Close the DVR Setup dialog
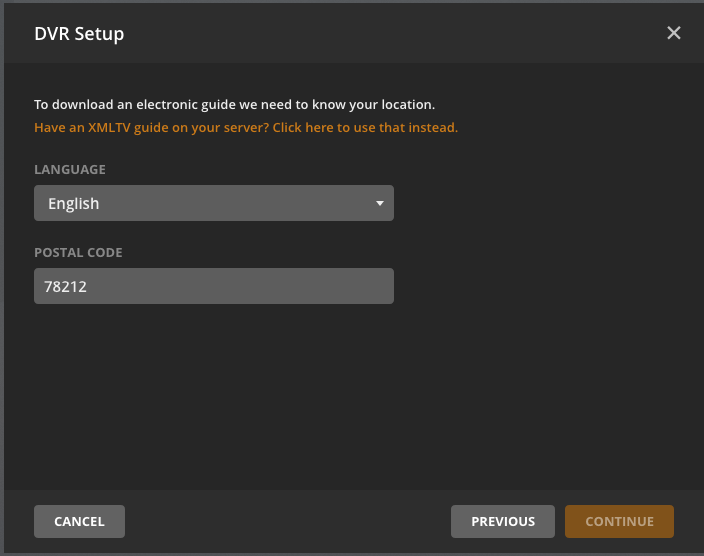 point(674,33)
